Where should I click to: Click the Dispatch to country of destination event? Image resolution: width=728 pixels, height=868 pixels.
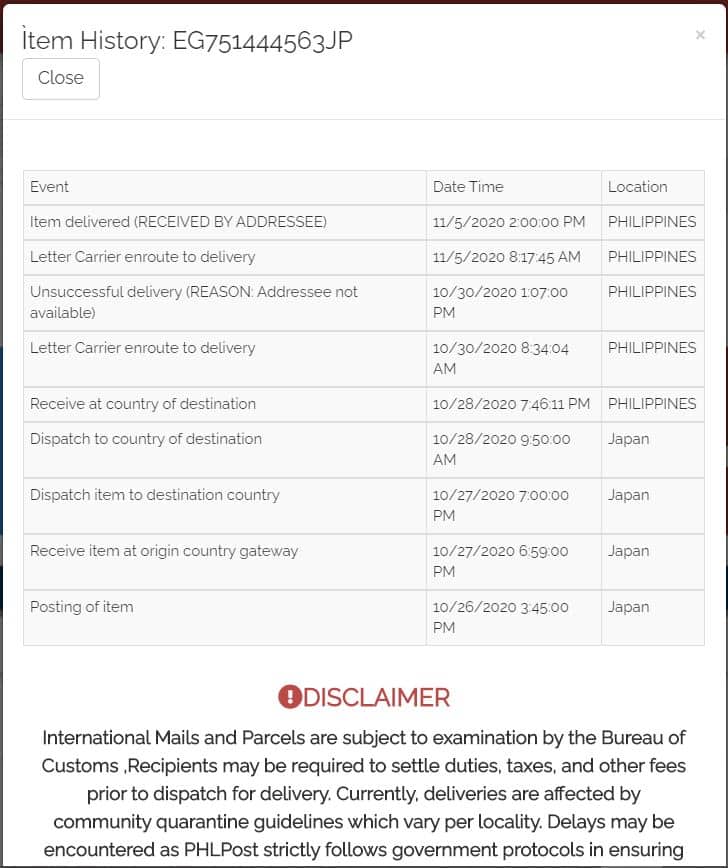[146, 439]
